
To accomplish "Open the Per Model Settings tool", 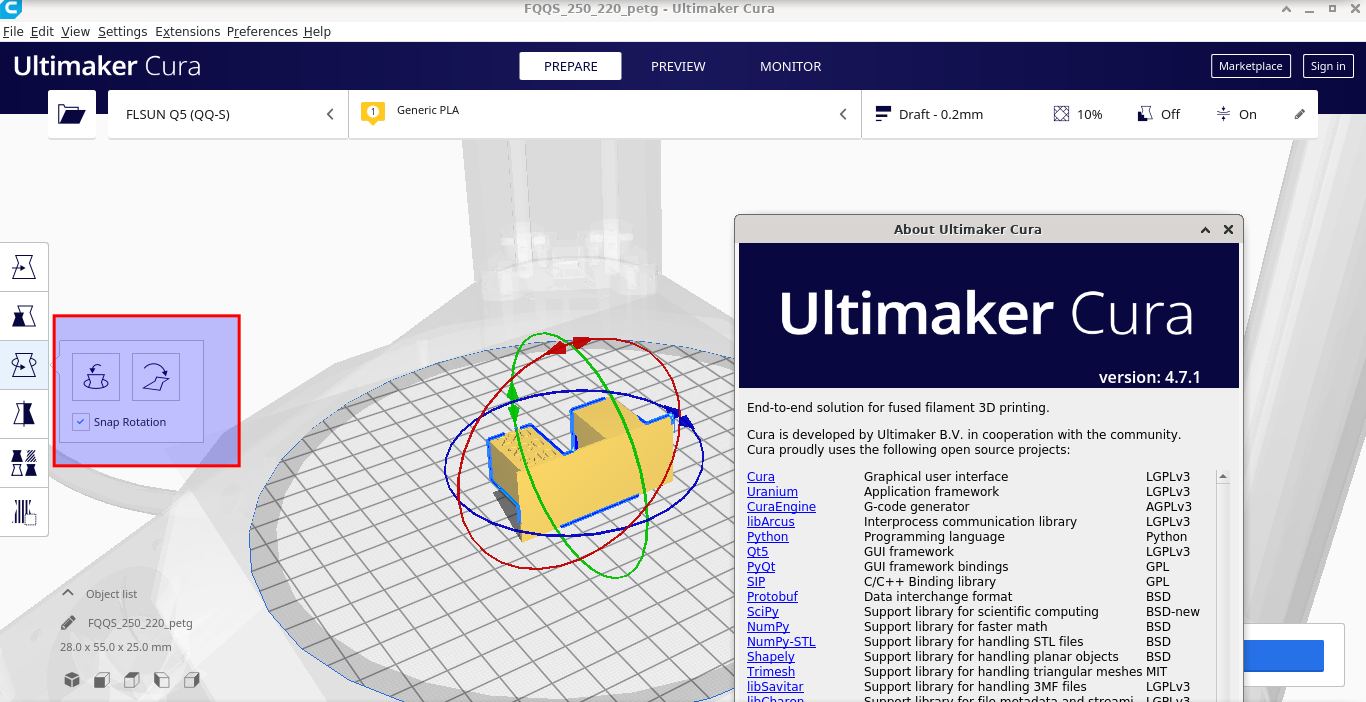I will pos(23,464).
